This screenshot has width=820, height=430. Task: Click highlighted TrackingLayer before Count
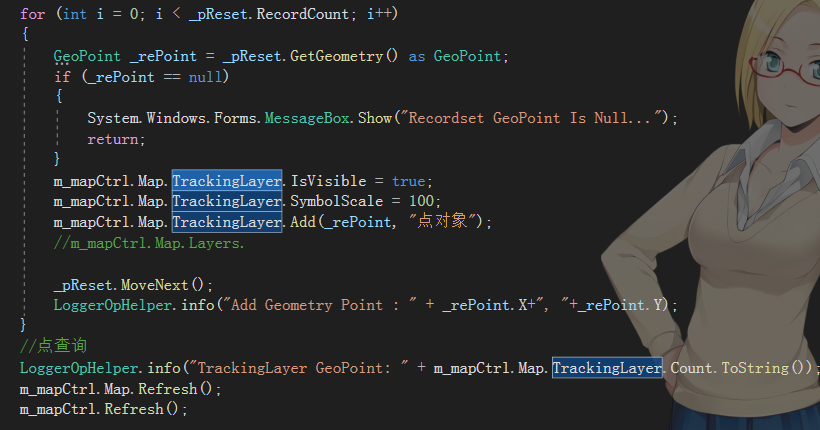tap(607, 368)
